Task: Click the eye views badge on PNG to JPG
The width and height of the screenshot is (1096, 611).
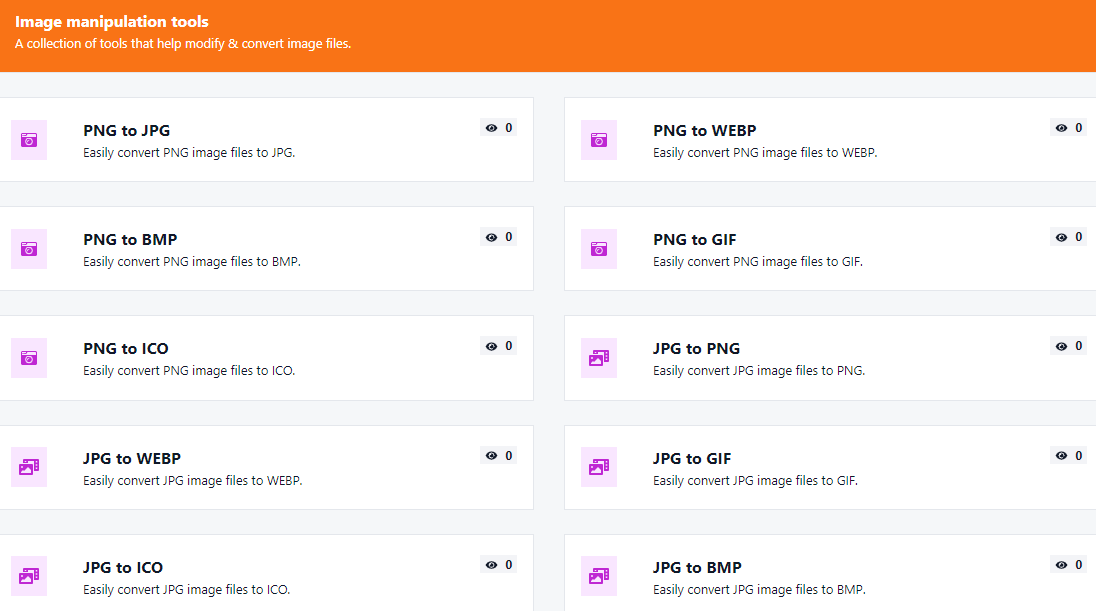Action: 498,128
